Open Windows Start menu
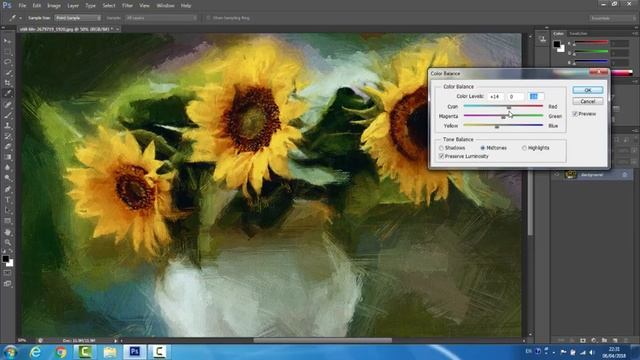640x360 pixels. tap(10, 352)
